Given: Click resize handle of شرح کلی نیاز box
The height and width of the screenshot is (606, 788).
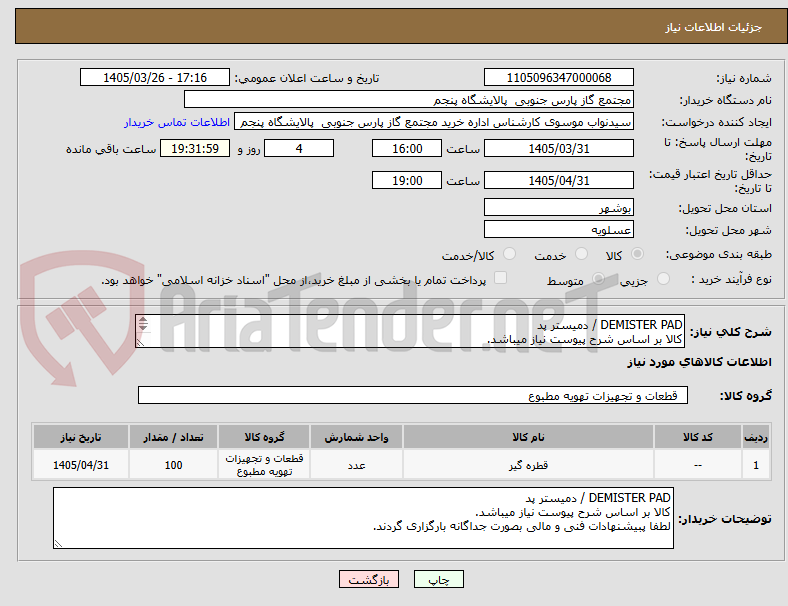Looking at the screenshot, I should click(141, 342).
